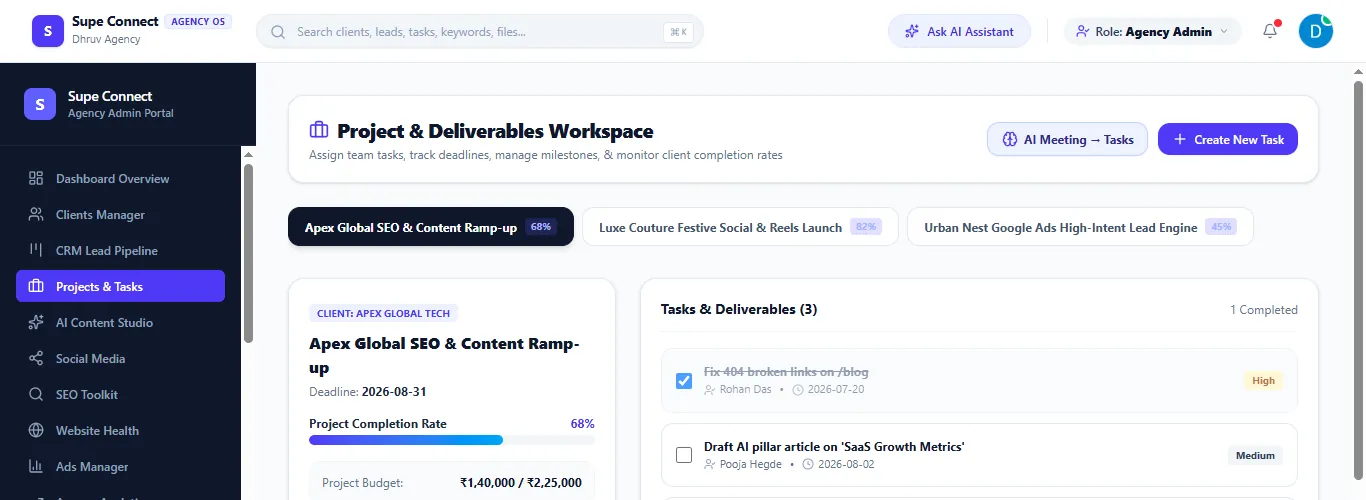Click the Medium priority badge
Viewport: 1366px width, 500px height.
coord(1255,455)
